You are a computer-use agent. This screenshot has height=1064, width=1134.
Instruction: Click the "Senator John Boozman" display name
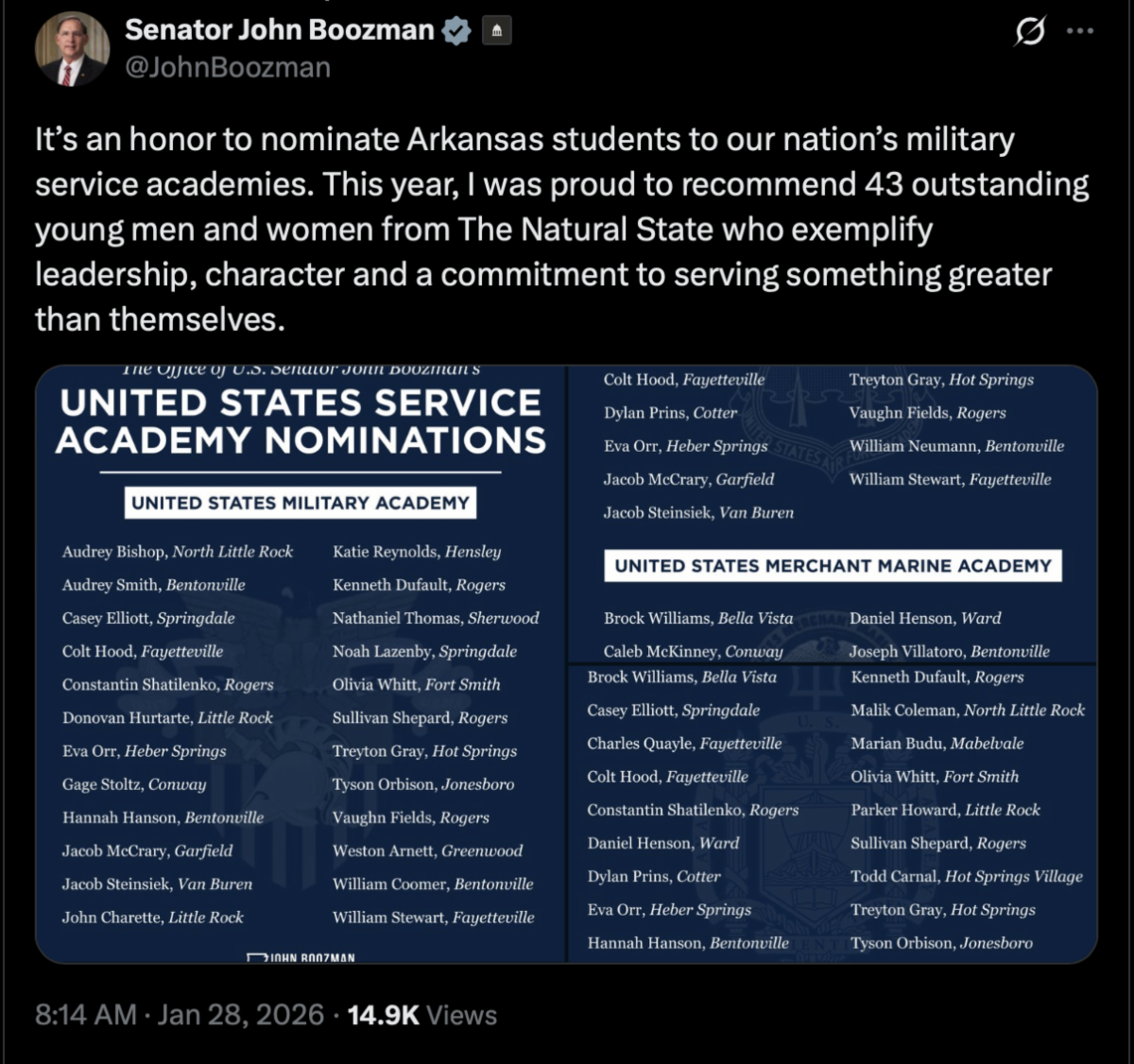(x=279, y=30)
